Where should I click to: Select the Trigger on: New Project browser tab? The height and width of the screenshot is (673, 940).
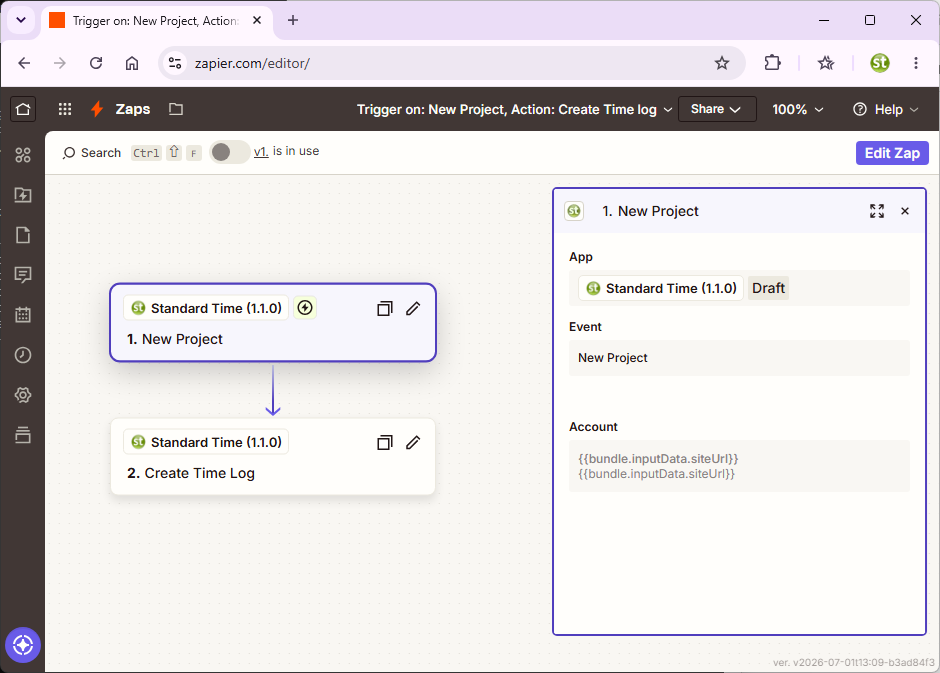tap(155, 21)
